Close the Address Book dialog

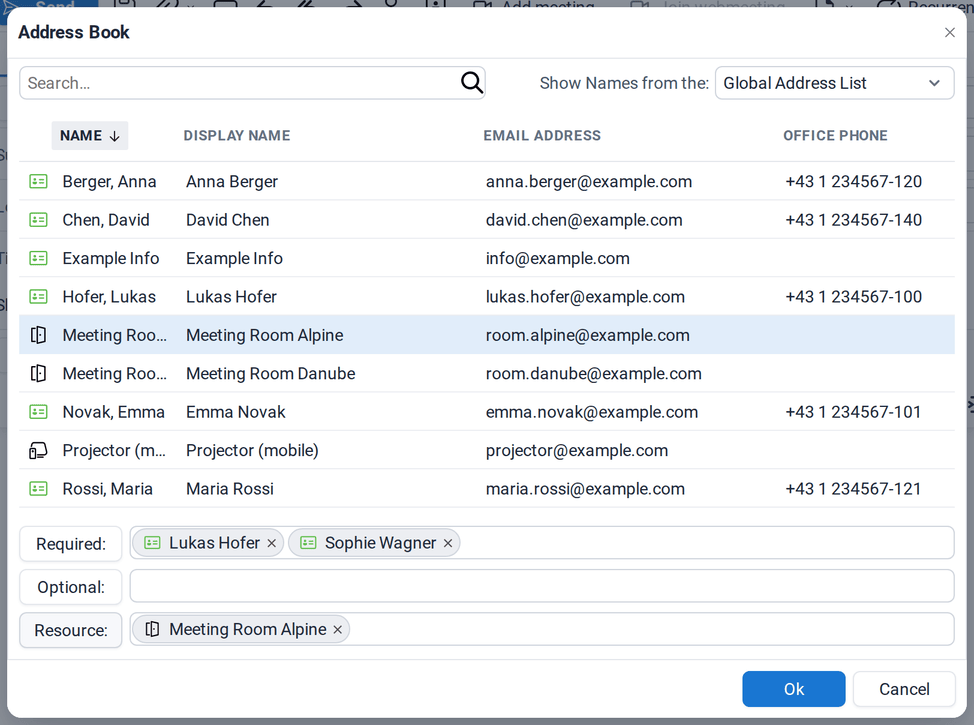pos(950,32)
